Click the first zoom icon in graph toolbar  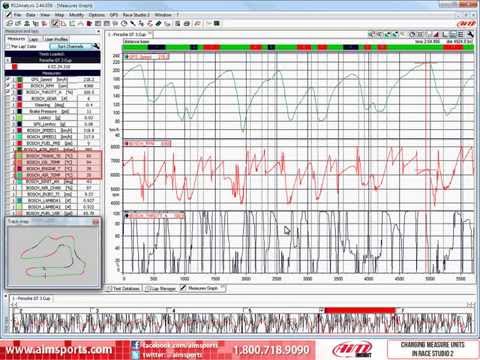[x=371, y=35]
